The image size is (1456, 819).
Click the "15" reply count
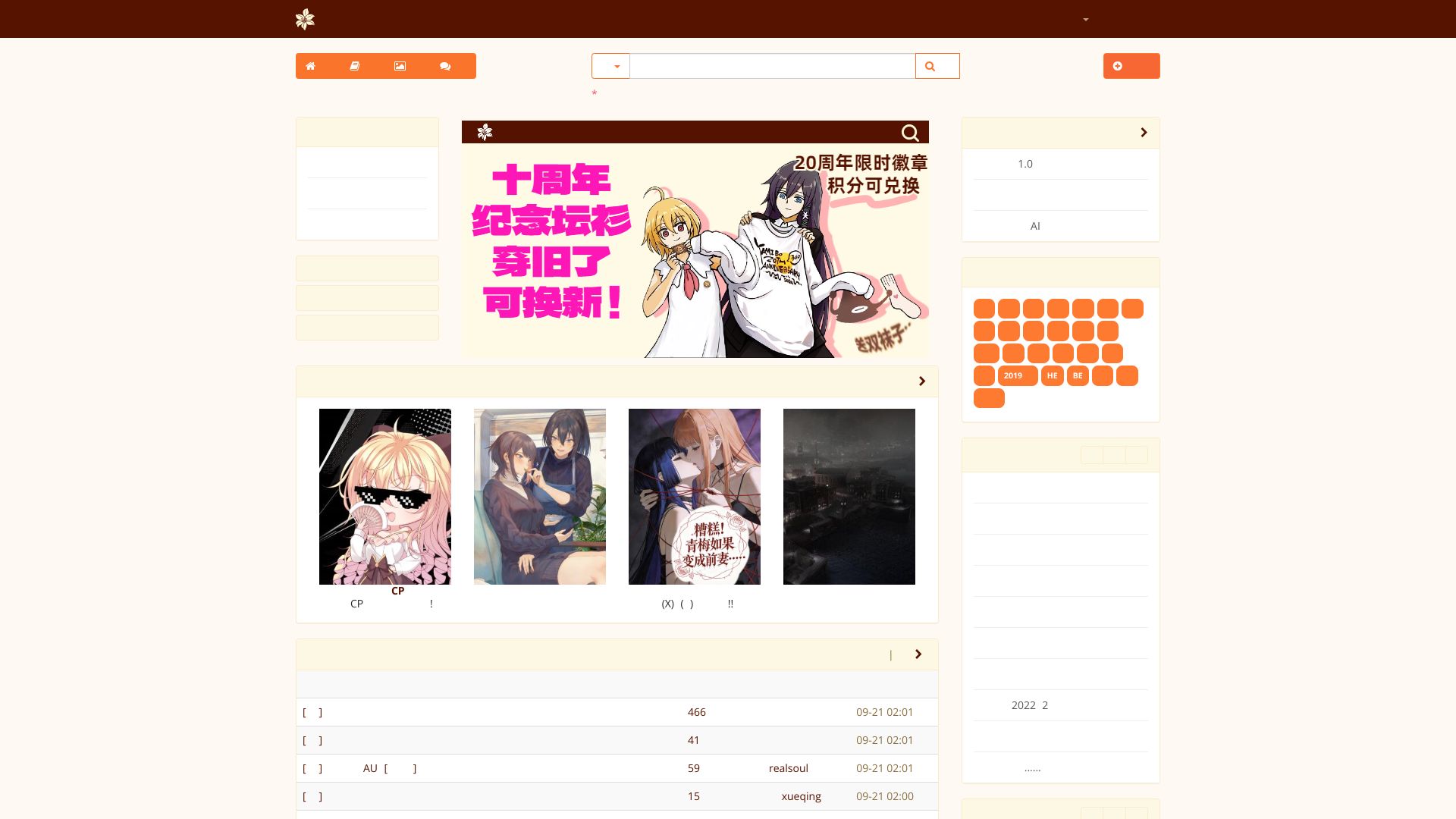pos(694,796)
